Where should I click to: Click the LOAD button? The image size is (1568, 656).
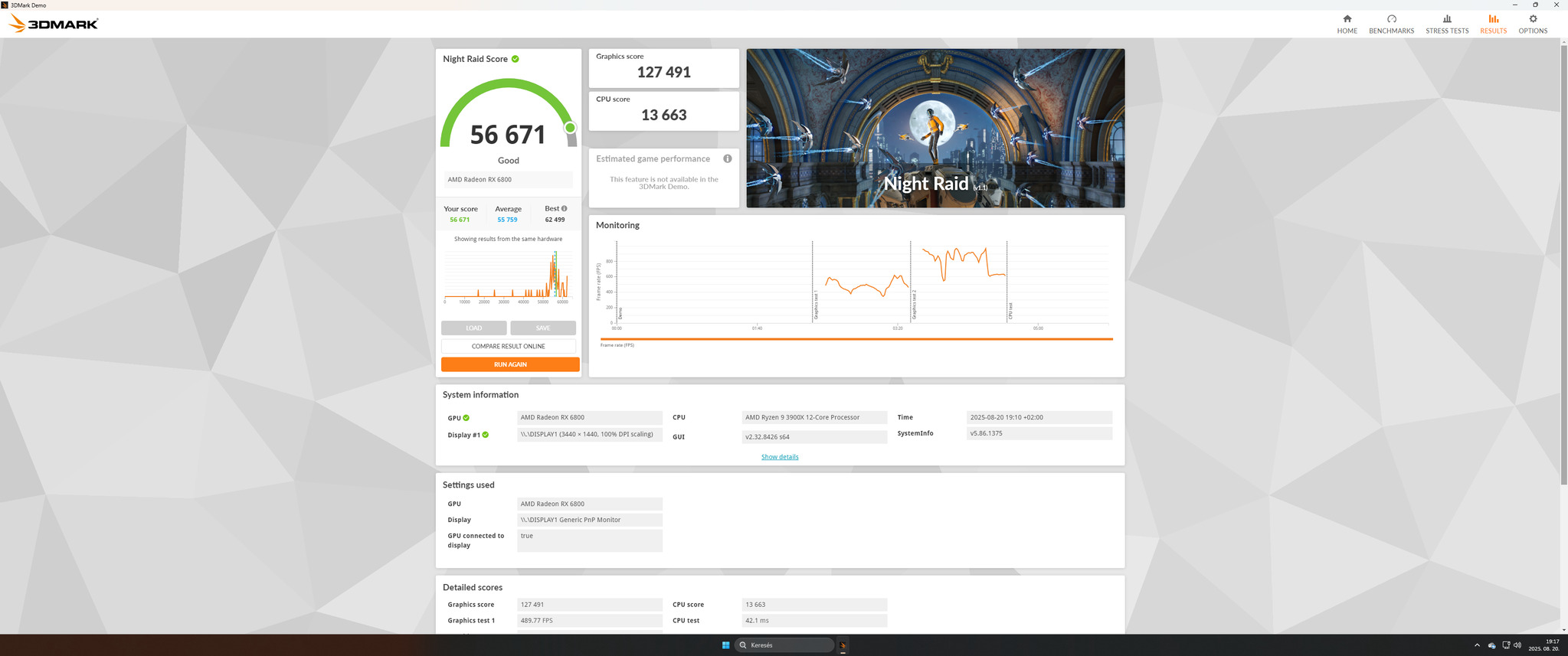click(x=473, y=328)
